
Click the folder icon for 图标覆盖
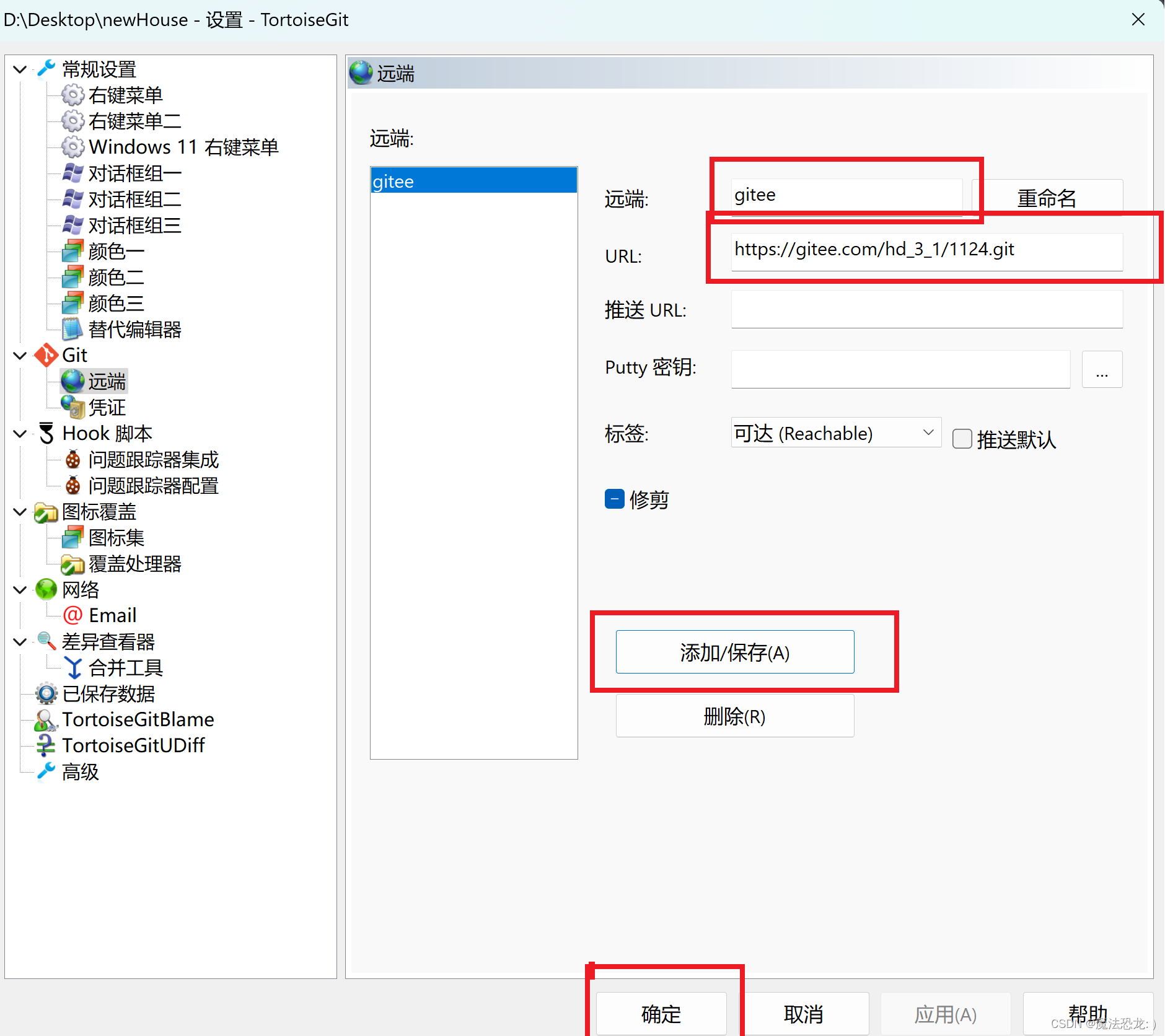46,512
